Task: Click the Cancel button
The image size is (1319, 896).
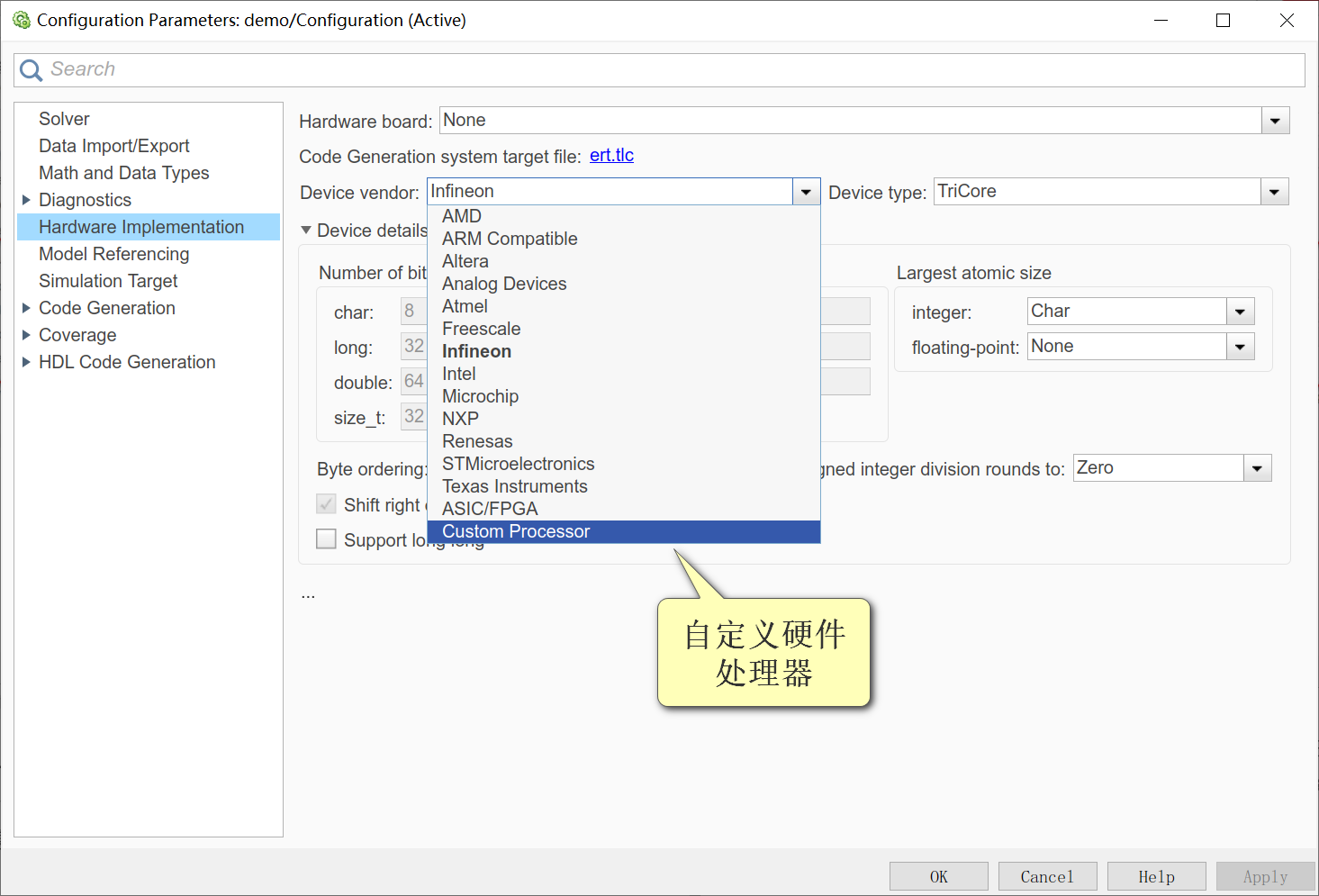Action: (1047, 876)
